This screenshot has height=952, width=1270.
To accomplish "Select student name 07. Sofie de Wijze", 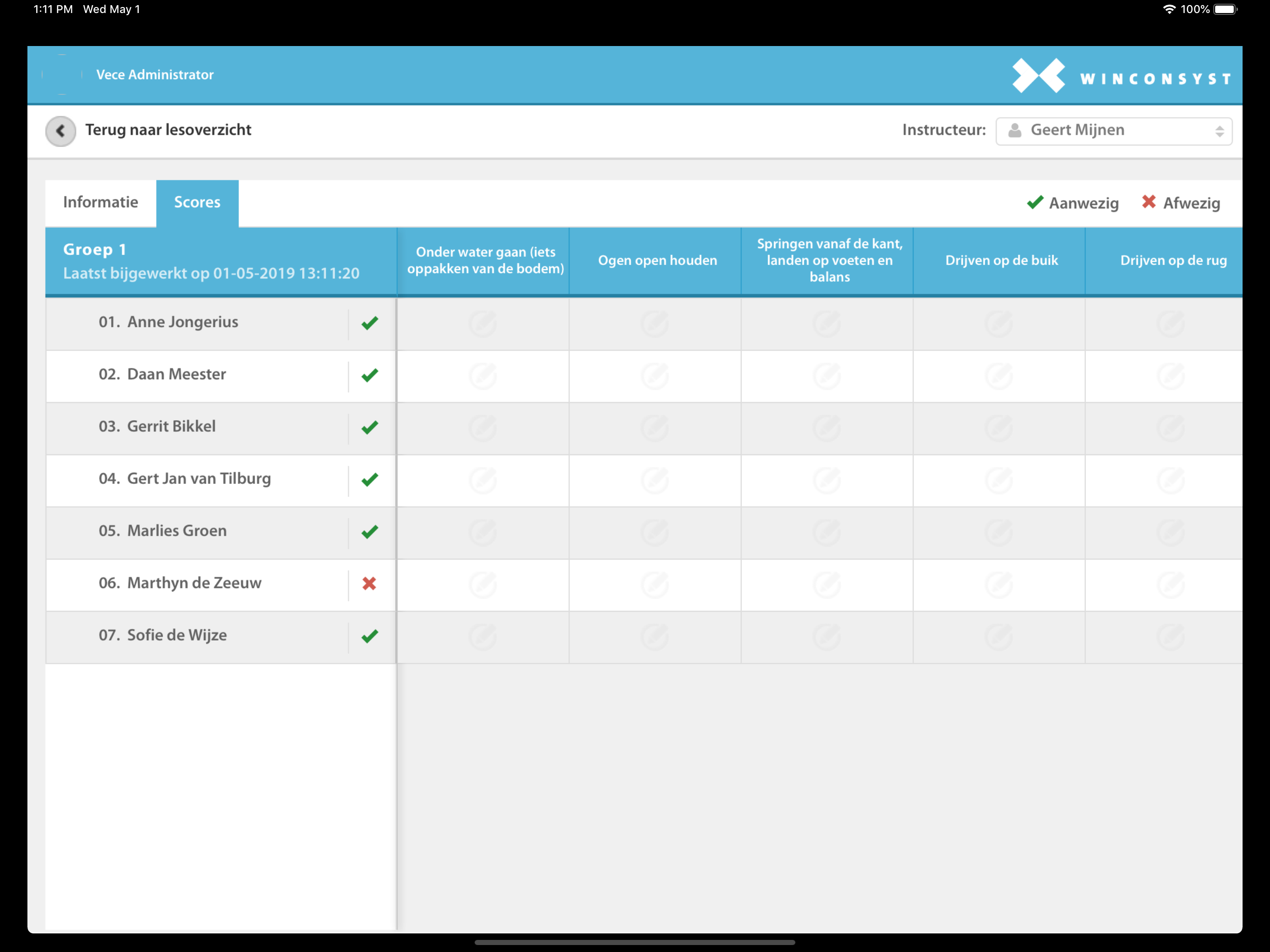I will coord(163,635).
